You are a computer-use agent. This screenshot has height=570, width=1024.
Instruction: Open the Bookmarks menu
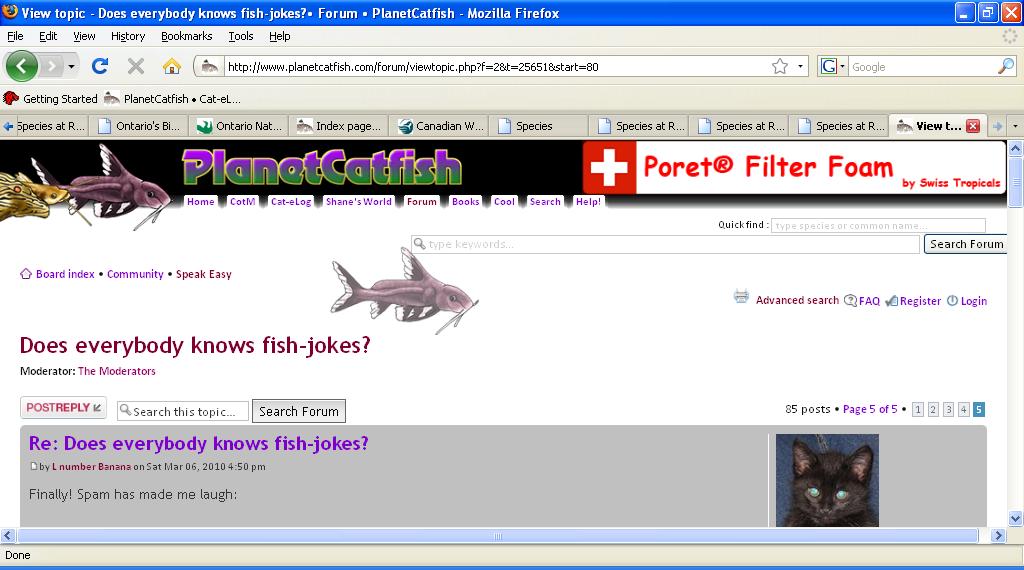pos(187,36)
